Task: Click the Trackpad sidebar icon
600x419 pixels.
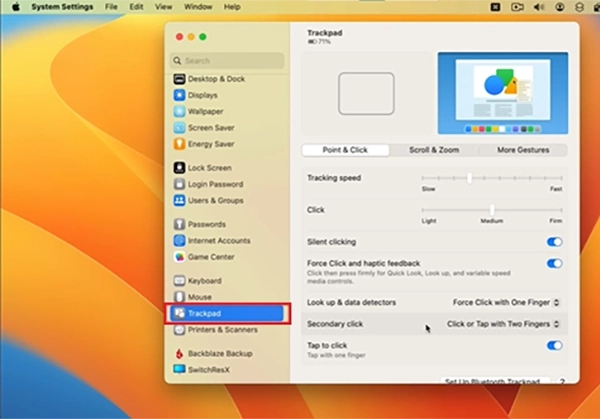Action: tap(179, 313)
